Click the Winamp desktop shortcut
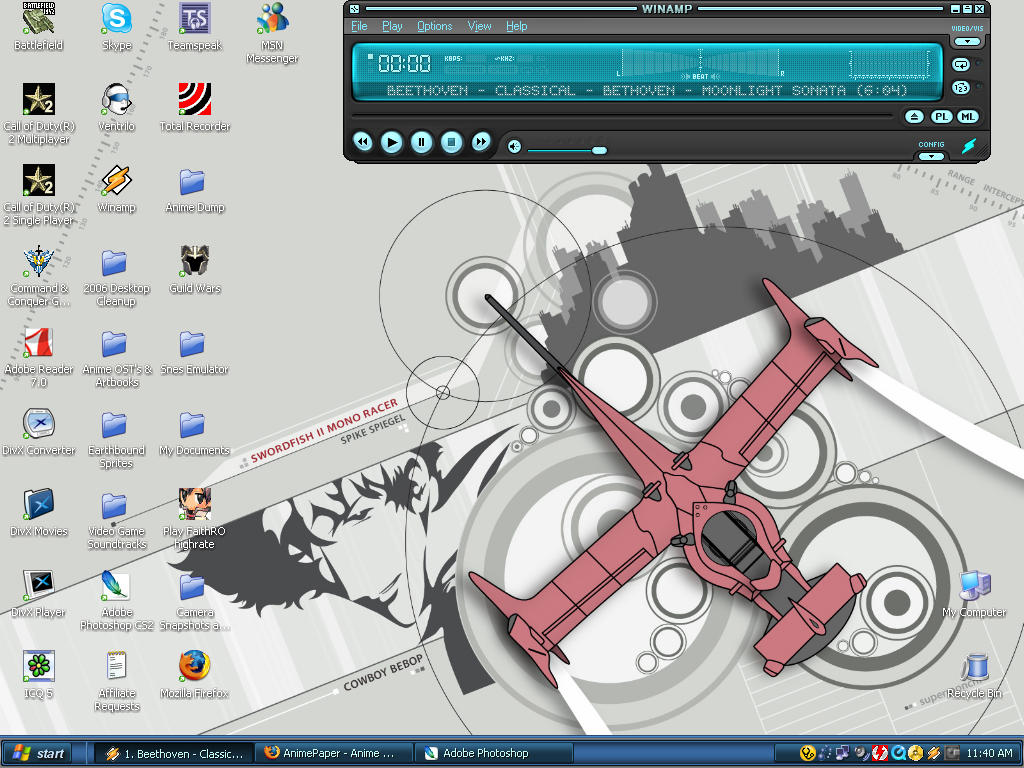 [116, 188]
